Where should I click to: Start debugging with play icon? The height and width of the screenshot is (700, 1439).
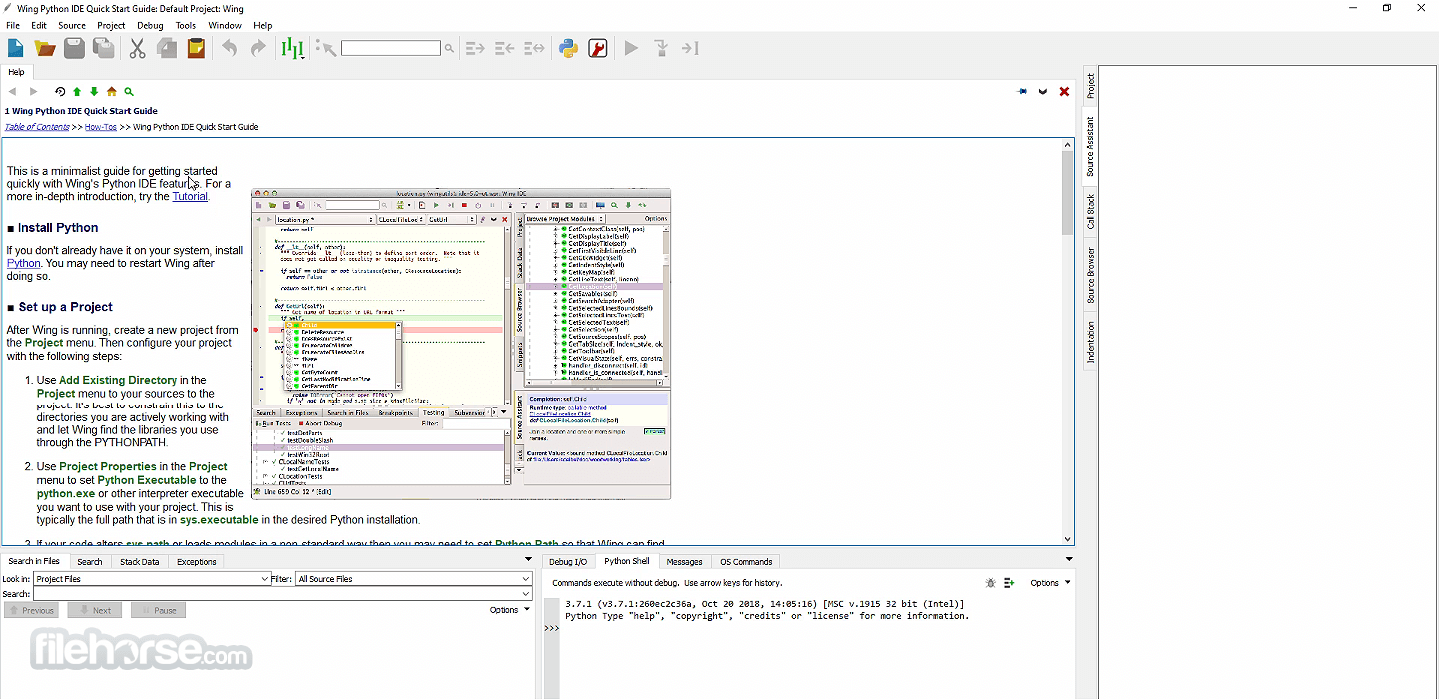tap(631, 48)
